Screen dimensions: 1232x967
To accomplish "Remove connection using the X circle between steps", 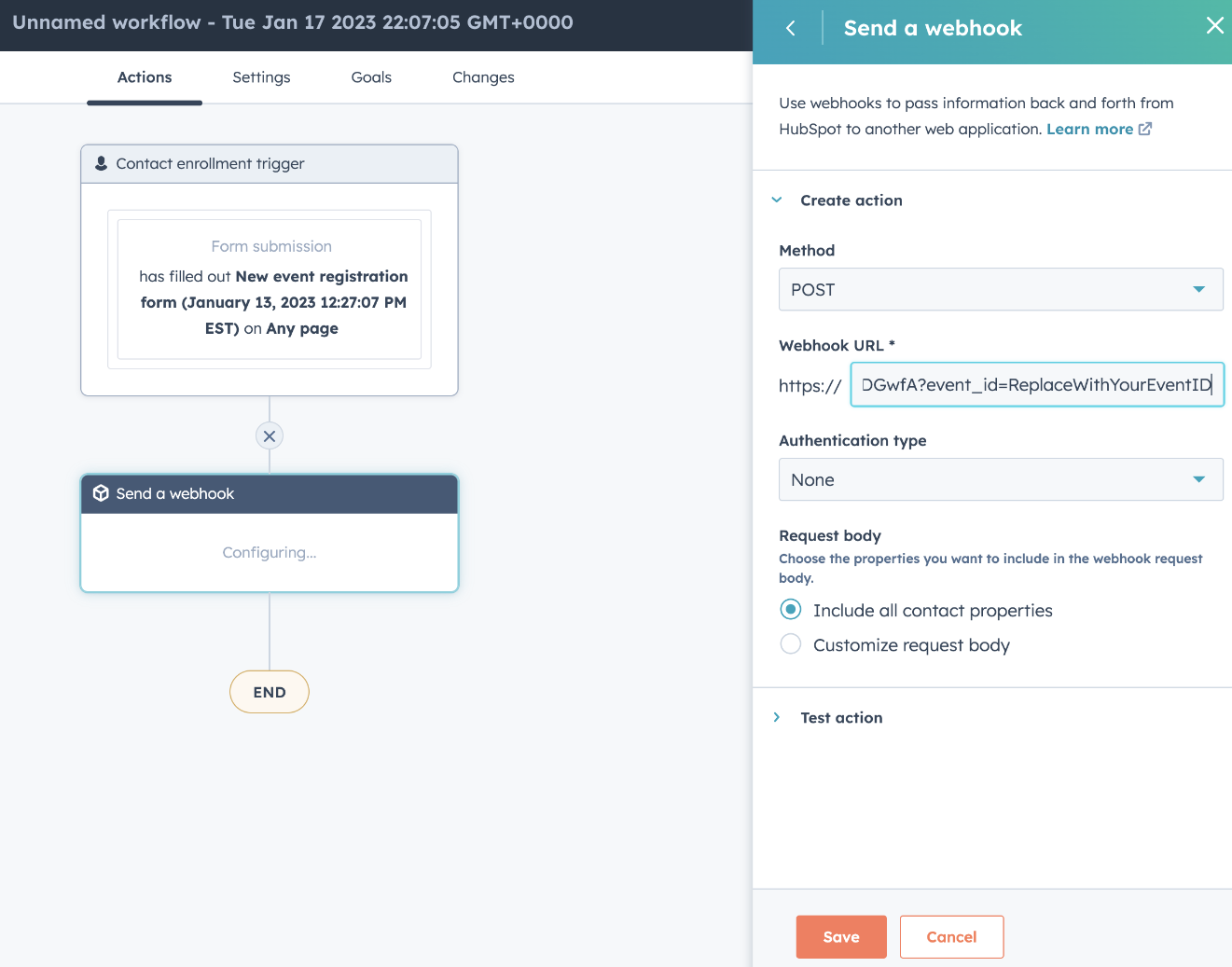I will coord(270,435).
